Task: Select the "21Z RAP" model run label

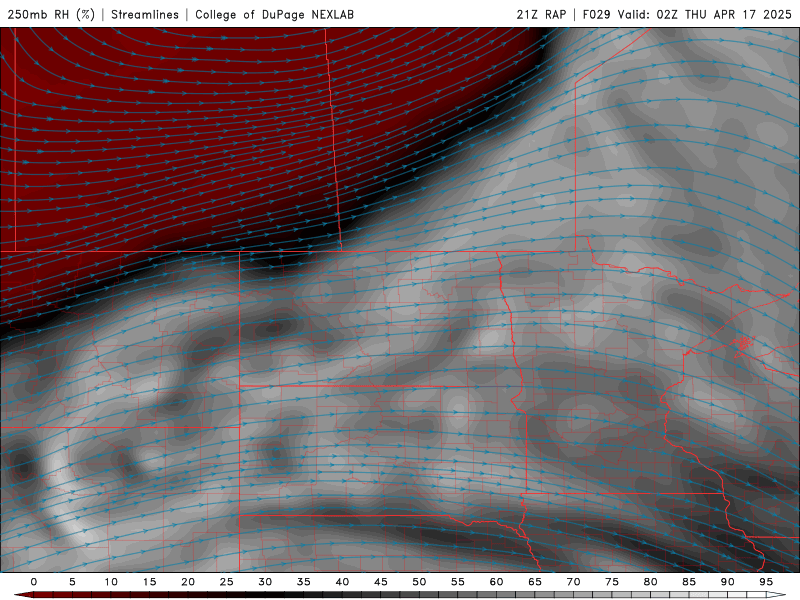Action: [x=541, y=14]
